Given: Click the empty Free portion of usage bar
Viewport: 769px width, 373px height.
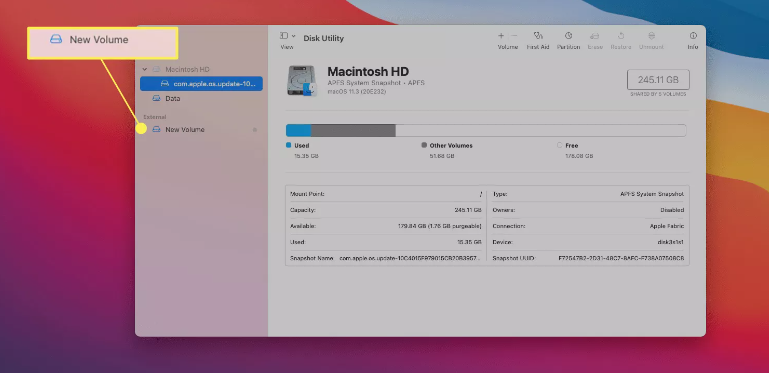Looking at the screenshot, I should point(540,130).
